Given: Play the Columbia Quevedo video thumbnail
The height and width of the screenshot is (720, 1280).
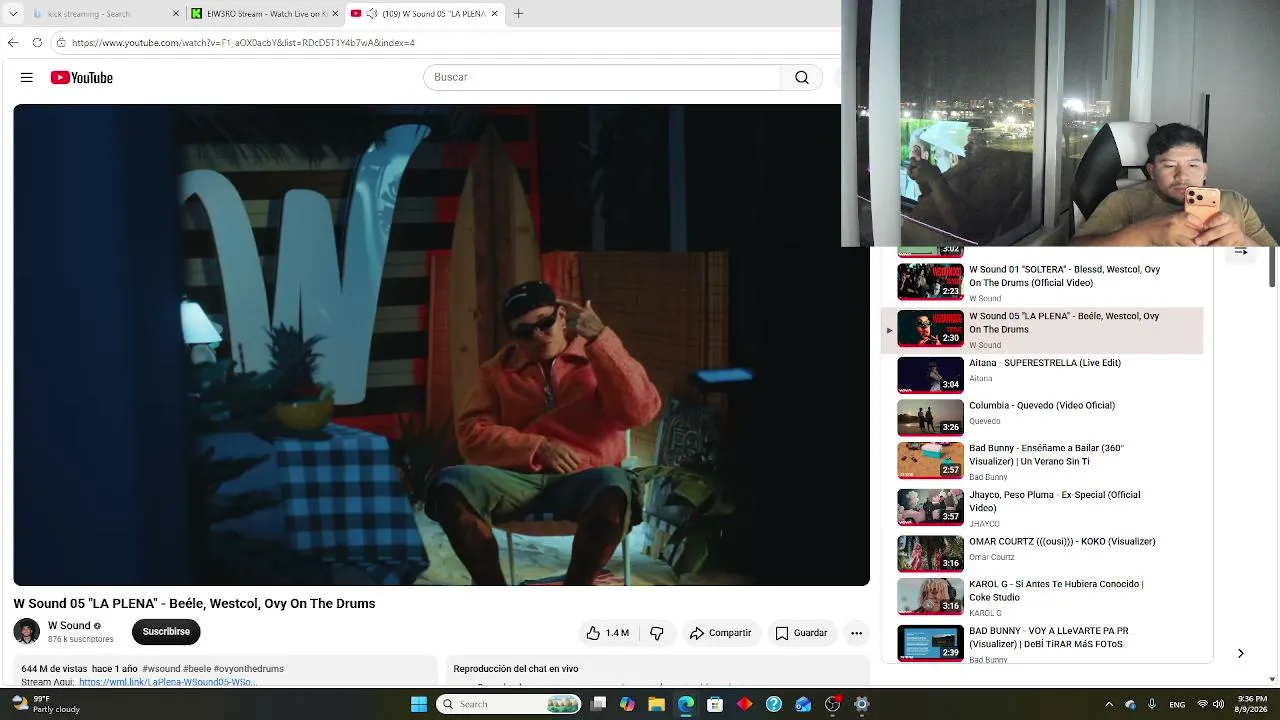Looking at the screenshot, I should tap(930, 418).
